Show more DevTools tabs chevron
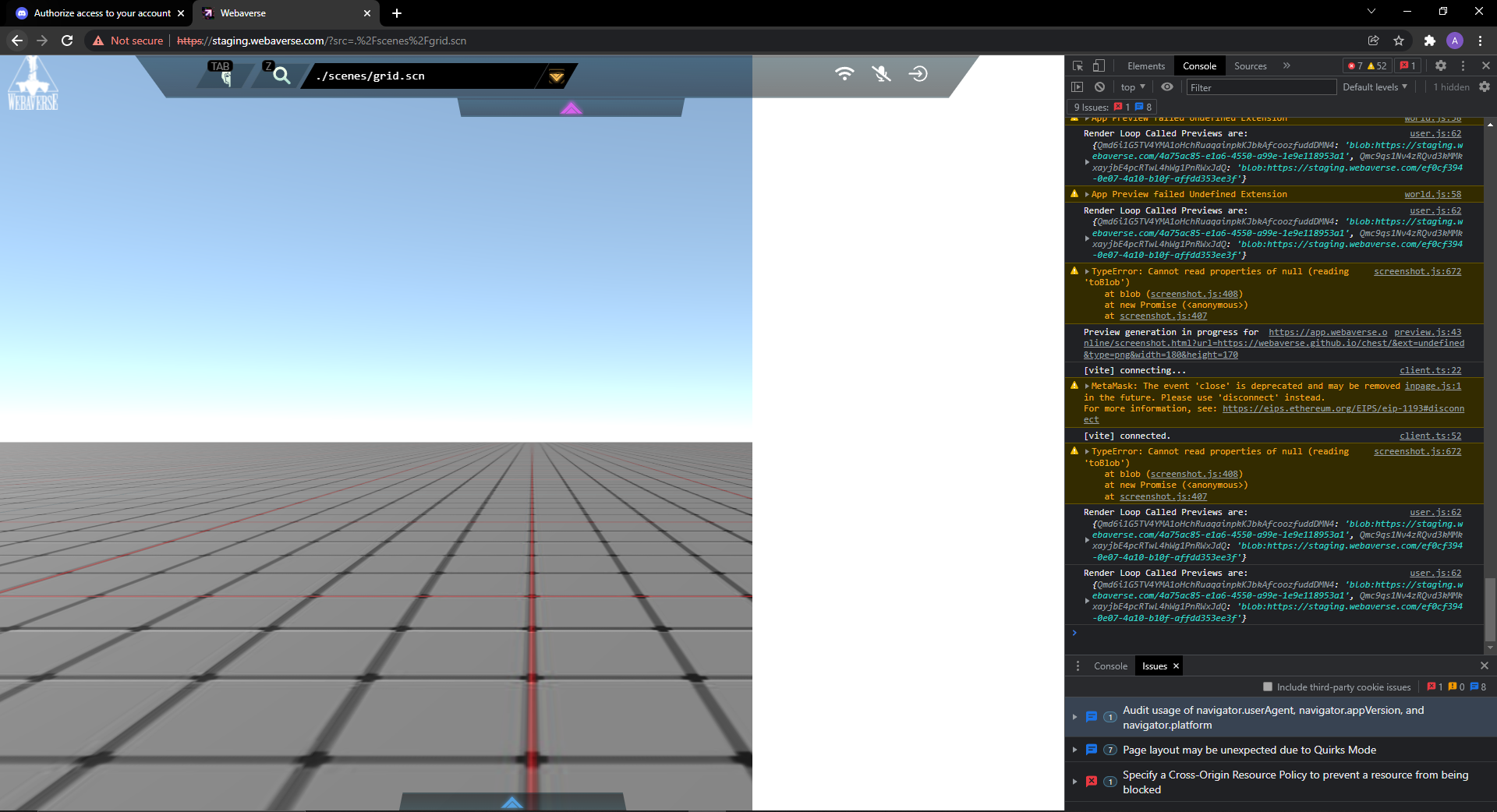Viewport: 1497px width, 812px height. click(1286, 66)
